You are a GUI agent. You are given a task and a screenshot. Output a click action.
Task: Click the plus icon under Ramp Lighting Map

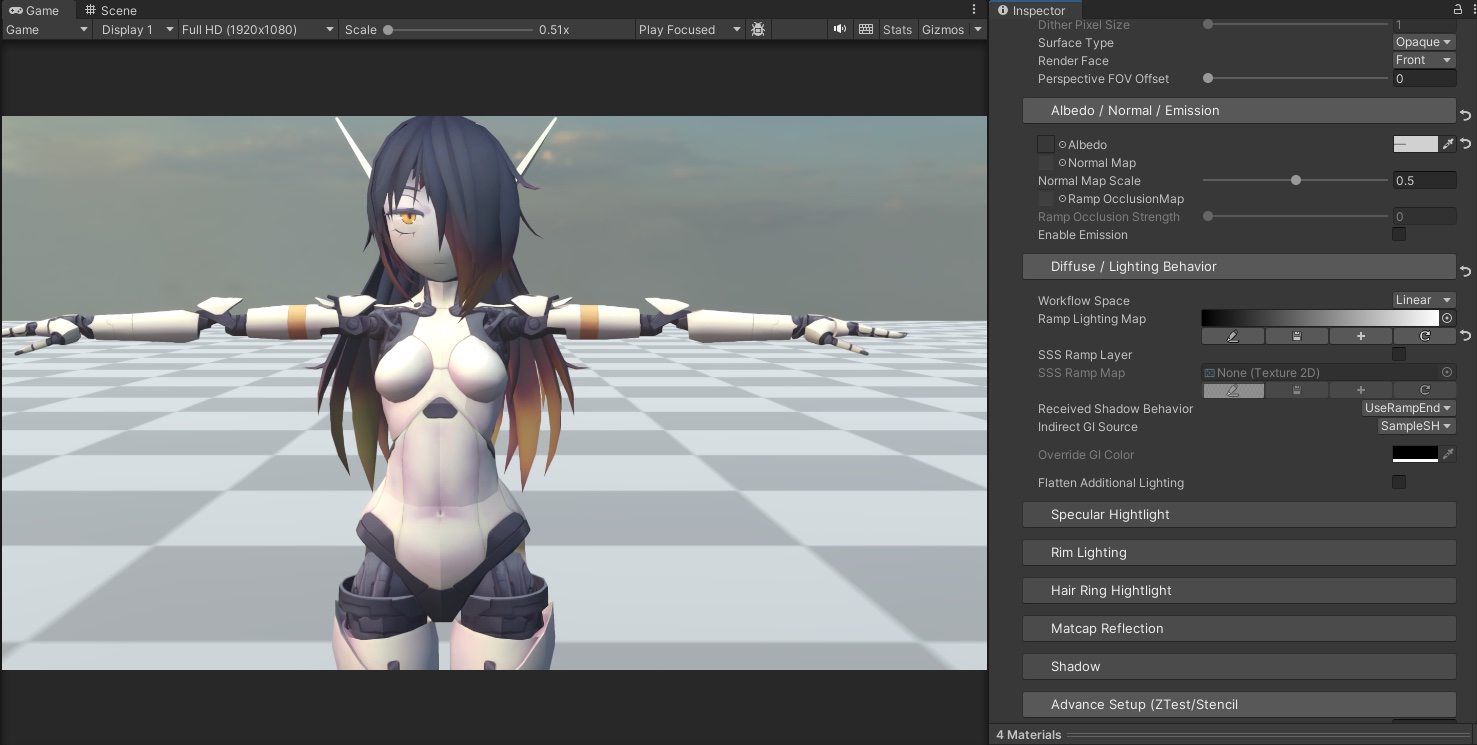tap(1360, 336)
